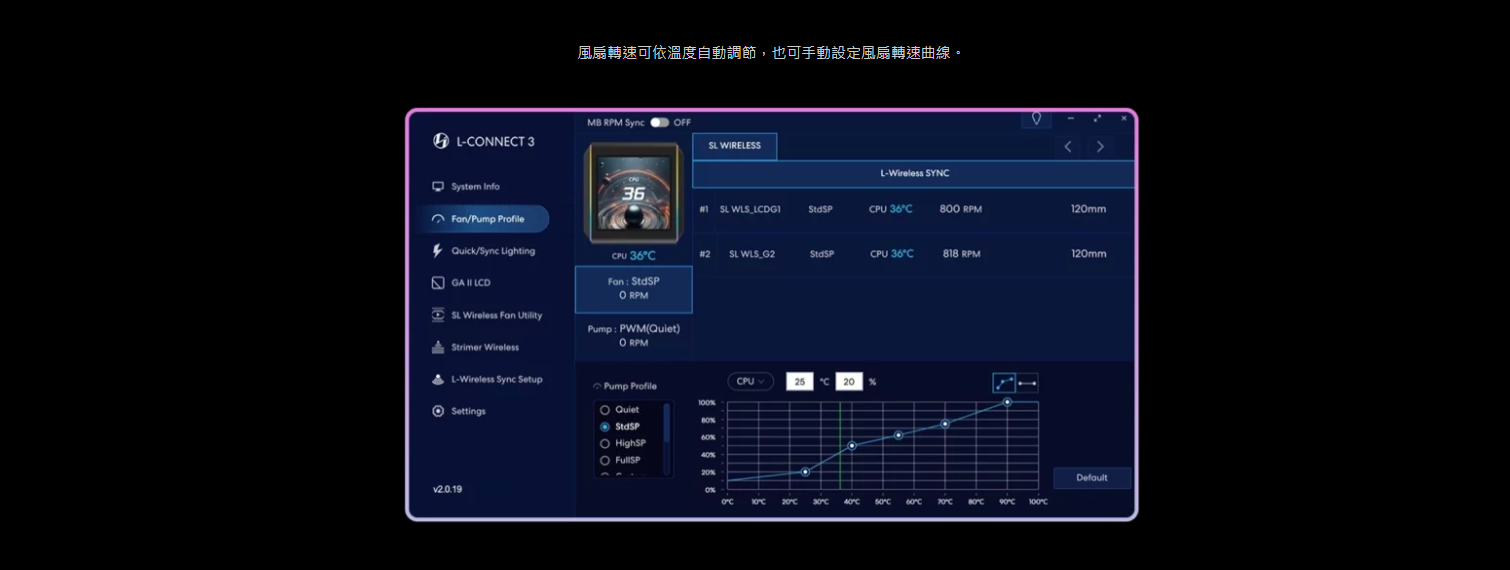Select the FullSP profile option

click(x=605, y=460)
